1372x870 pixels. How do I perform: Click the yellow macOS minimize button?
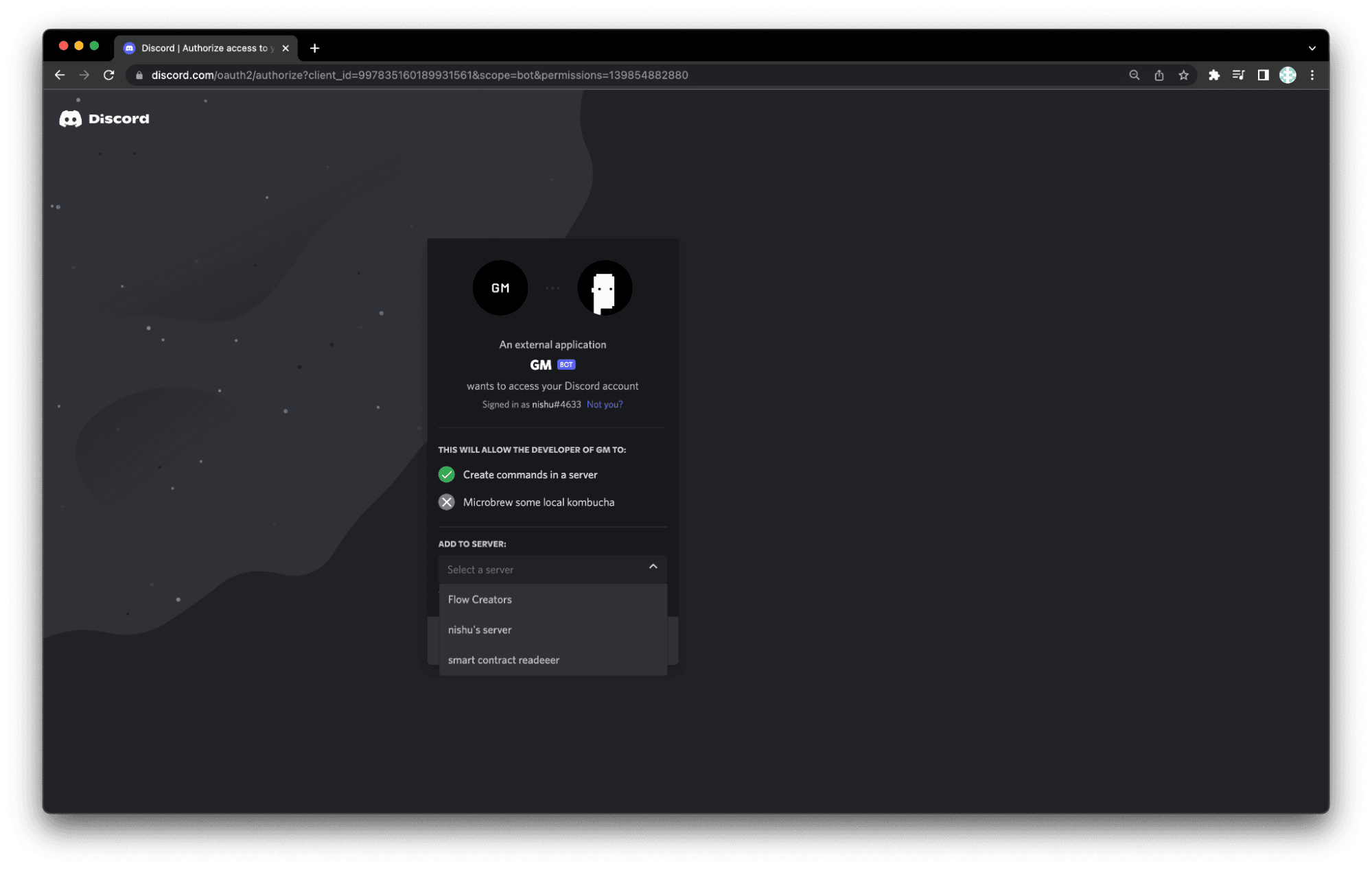point(79,46)
